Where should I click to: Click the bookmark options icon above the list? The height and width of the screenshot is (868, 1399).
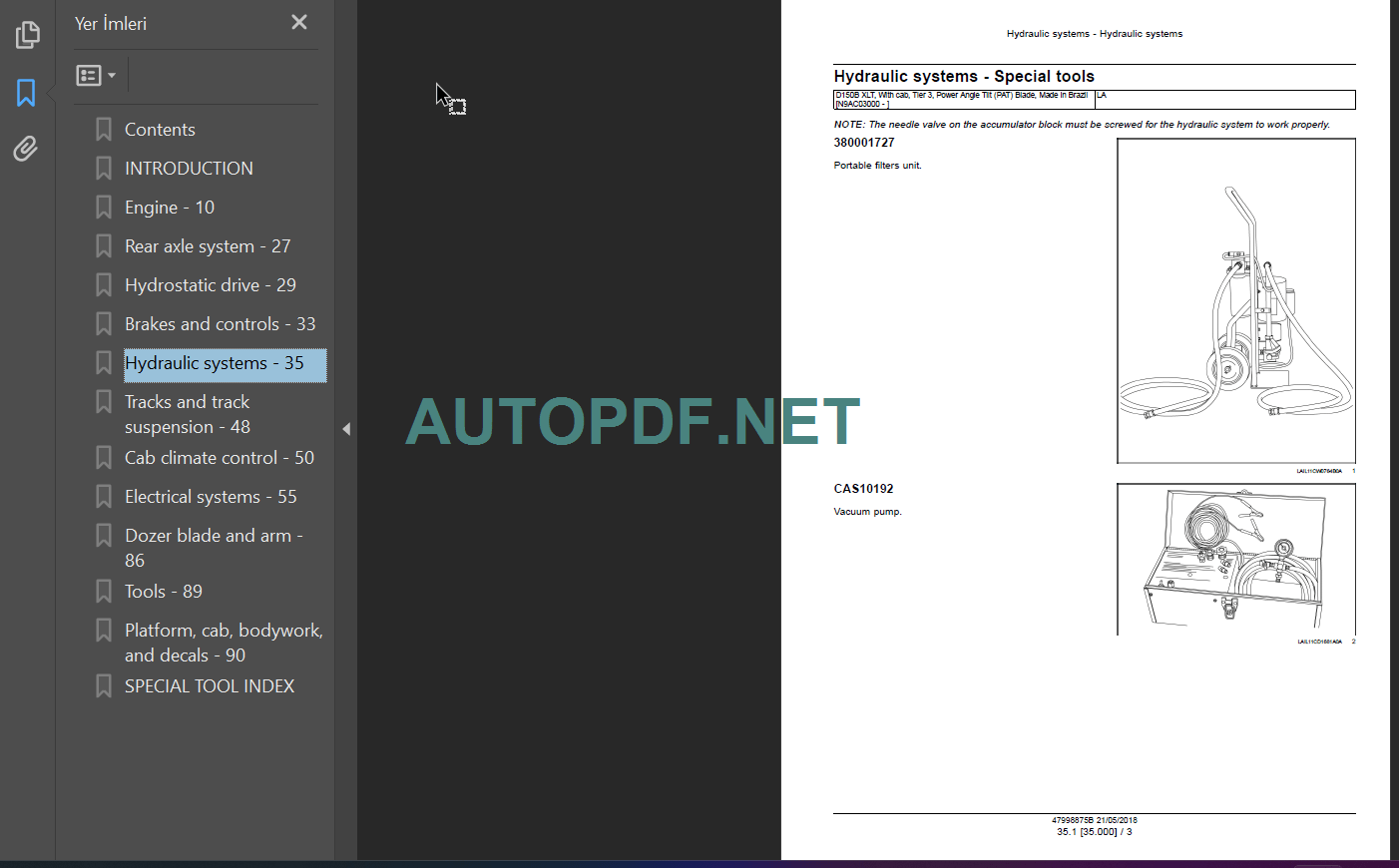89,75
